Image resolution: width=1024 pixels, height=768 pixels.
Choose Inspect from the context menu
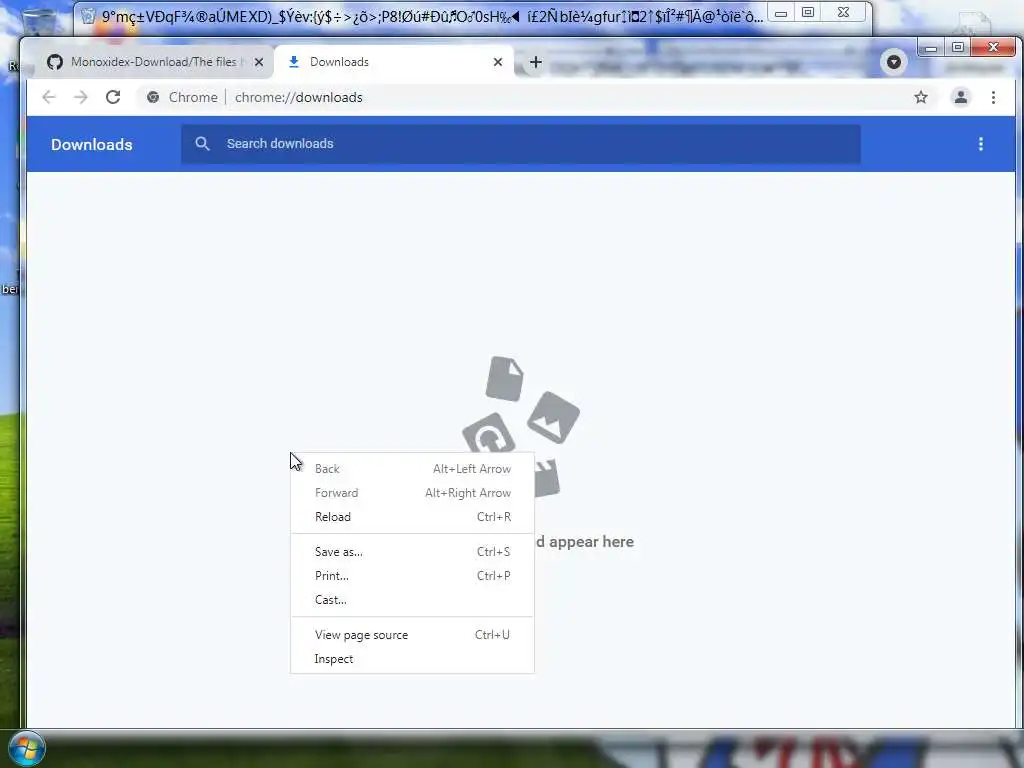point(412,659)
